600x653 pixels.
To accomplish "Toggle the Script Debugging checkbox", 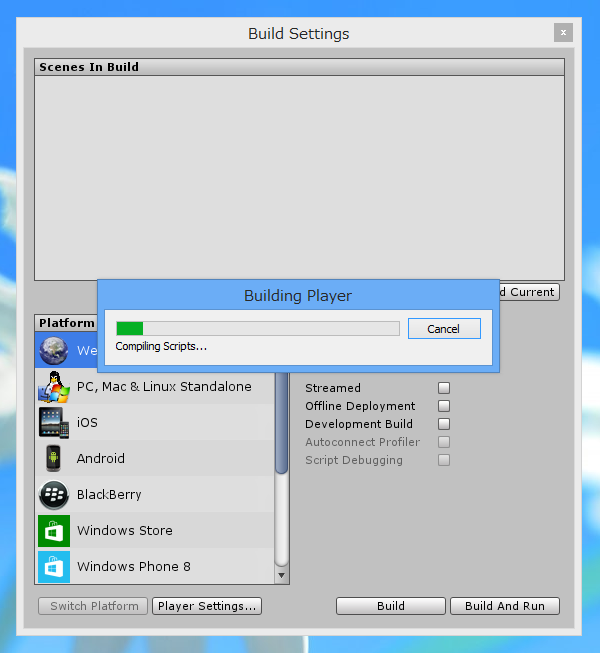I will click(444, 460).
